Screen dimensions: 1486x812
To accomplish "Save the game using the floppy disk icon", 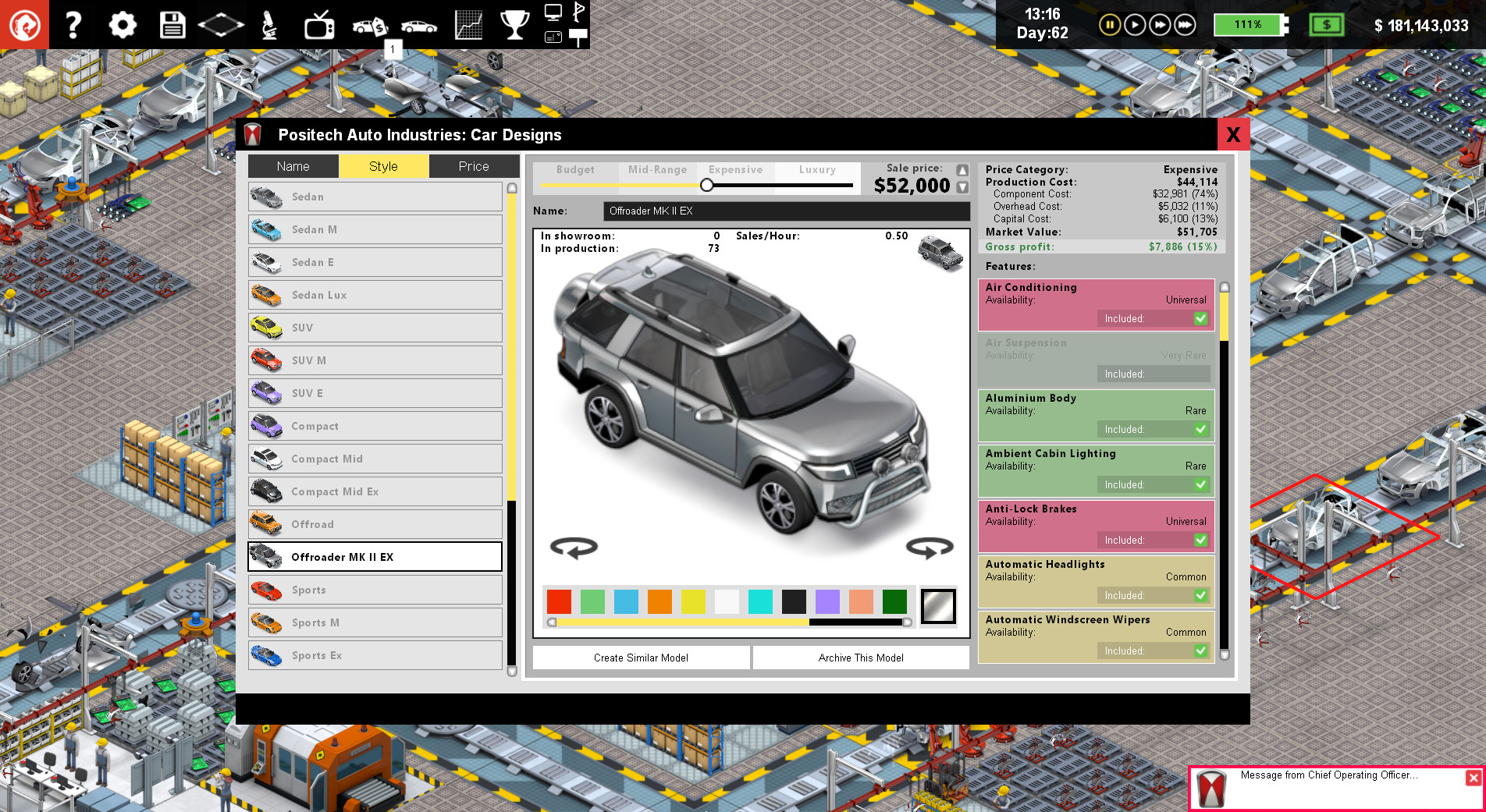I will pos(172,24).
